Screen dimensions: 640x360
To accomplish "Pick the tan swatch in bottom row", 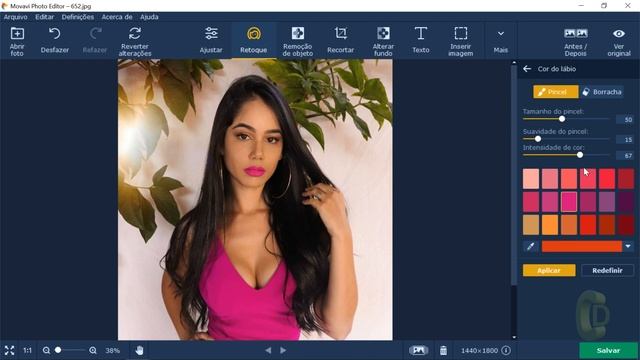I will tap(531, 225).
